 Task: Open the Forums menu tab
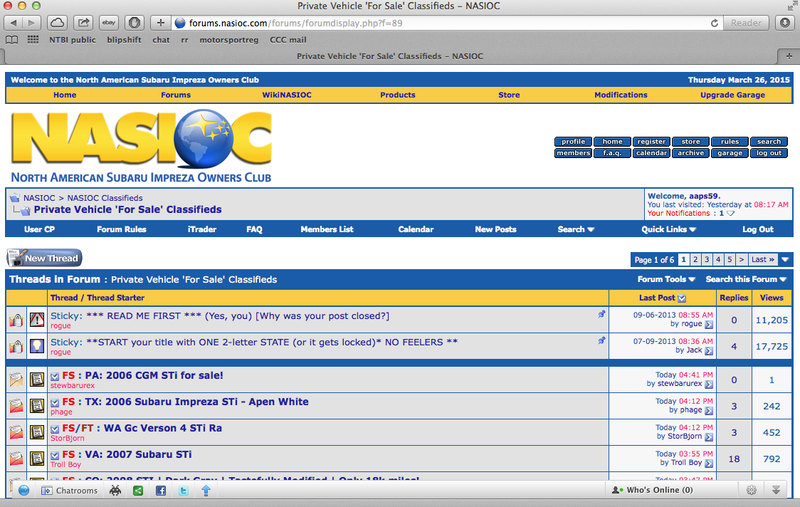click(176, 95)
